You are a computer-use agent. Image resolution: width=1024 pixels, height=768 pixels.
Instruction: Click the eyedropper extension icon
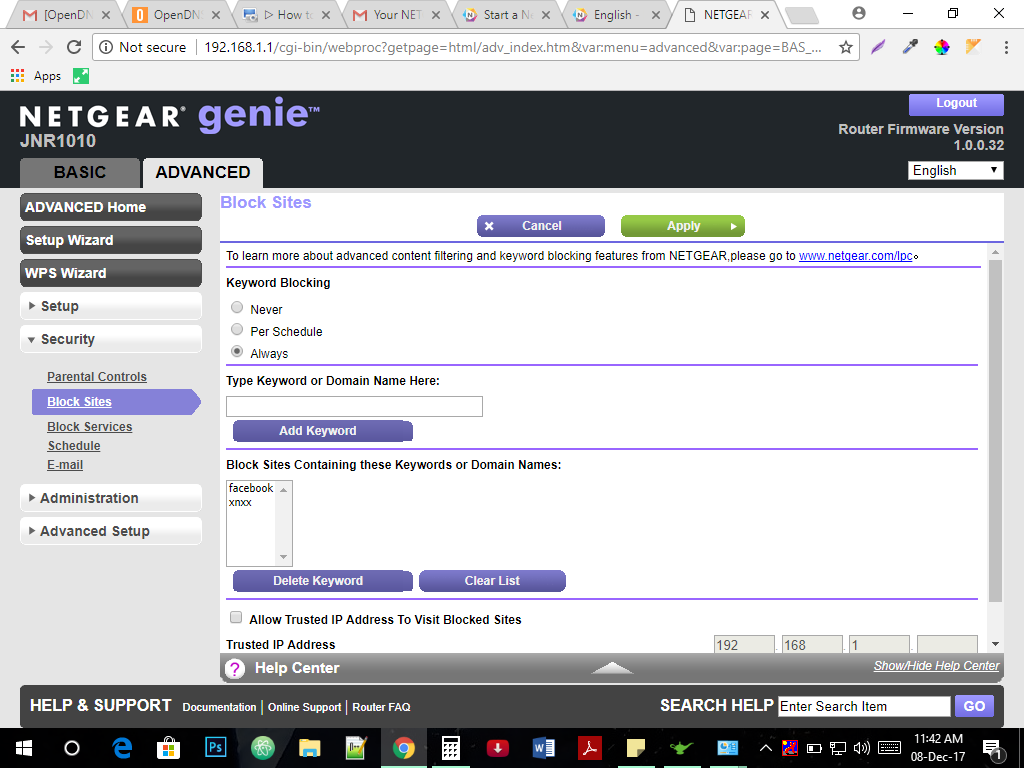[910, 47]
